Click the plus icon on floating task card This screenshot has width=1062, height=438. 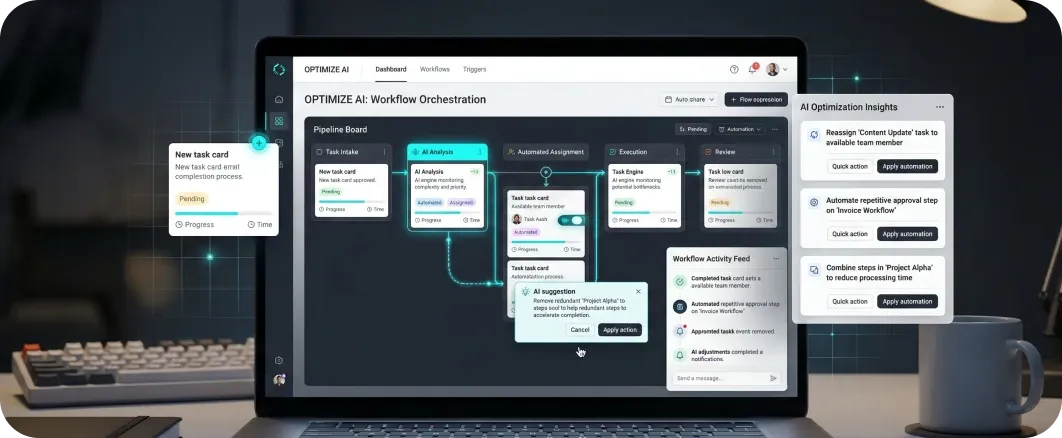pyautogui.click(x=259, y=143)
